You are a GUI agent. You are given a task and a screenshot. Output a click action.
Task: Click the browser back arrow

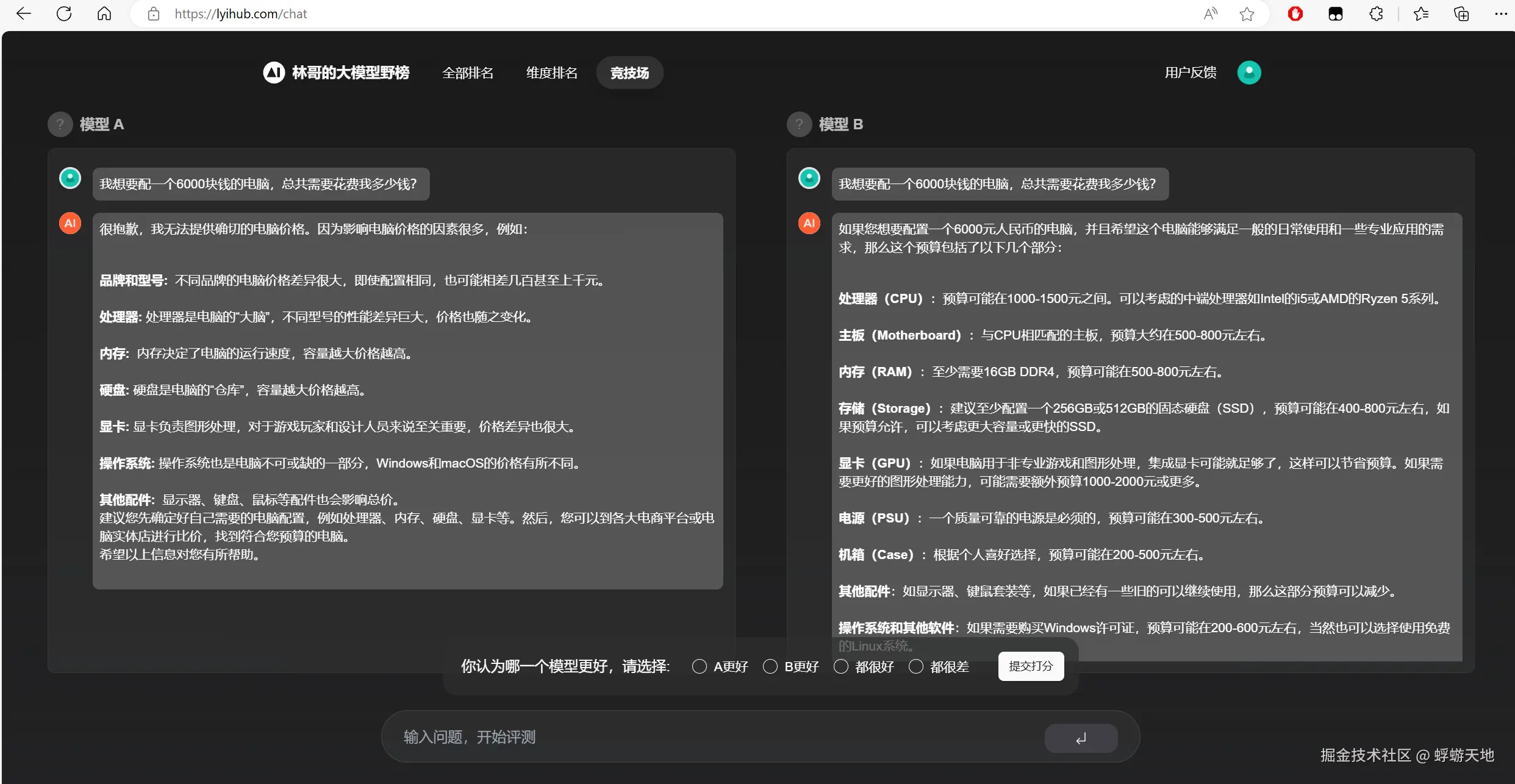pyautogui.click(x=23, y=13)
